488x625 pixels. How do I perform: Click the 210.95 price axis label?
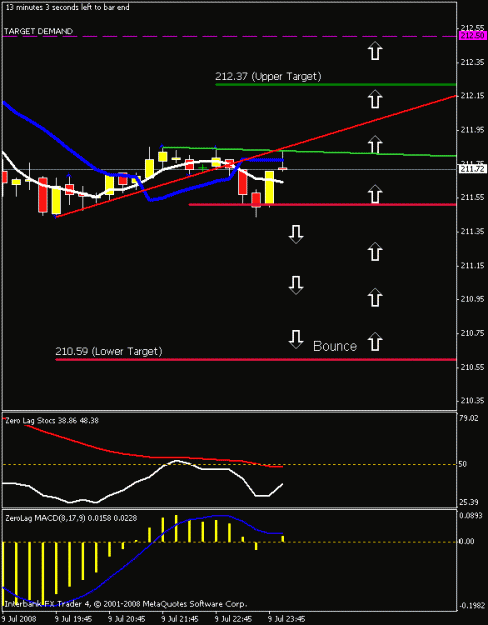472,299
